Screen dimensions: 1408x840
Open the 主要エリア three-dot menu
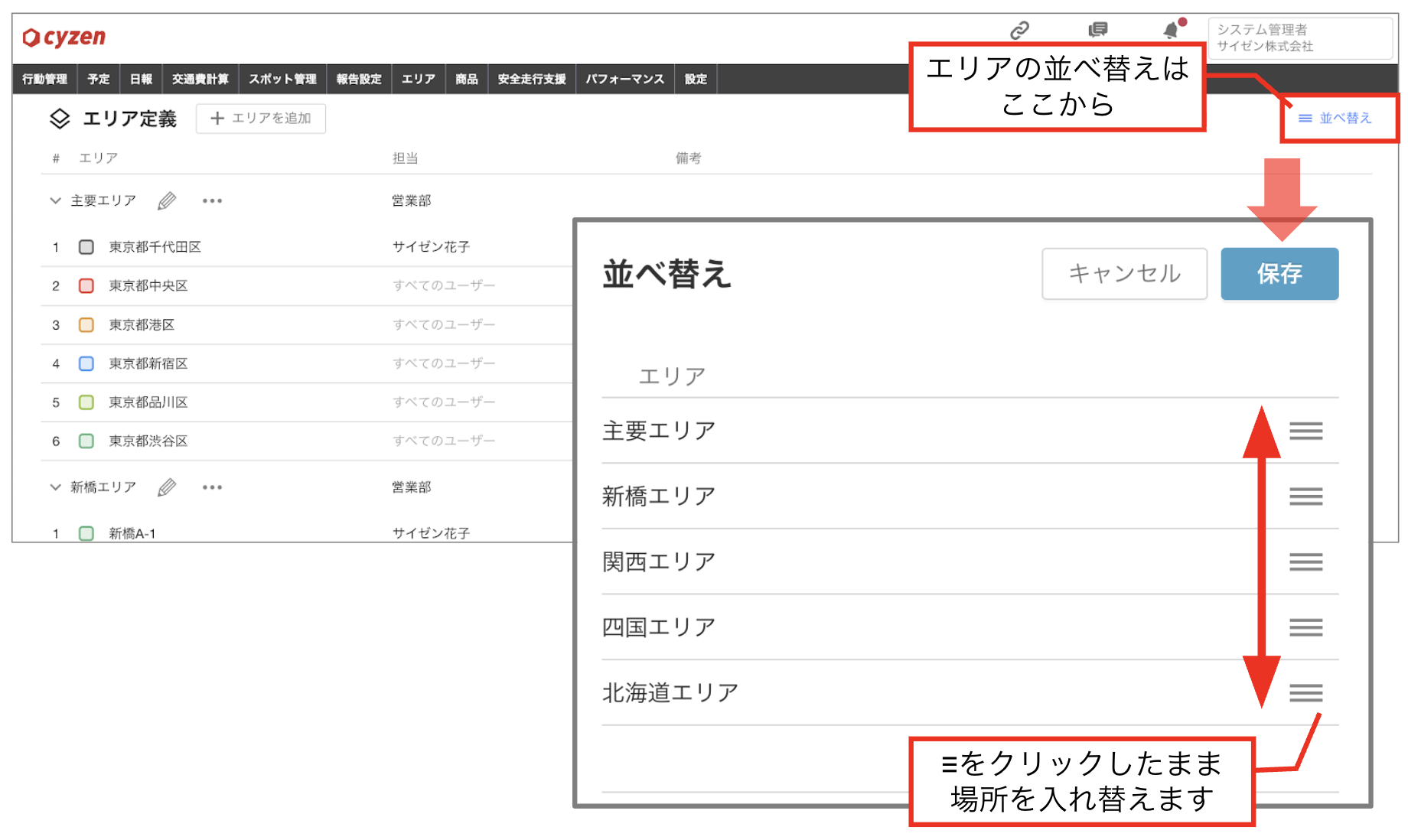click(212, 200)
